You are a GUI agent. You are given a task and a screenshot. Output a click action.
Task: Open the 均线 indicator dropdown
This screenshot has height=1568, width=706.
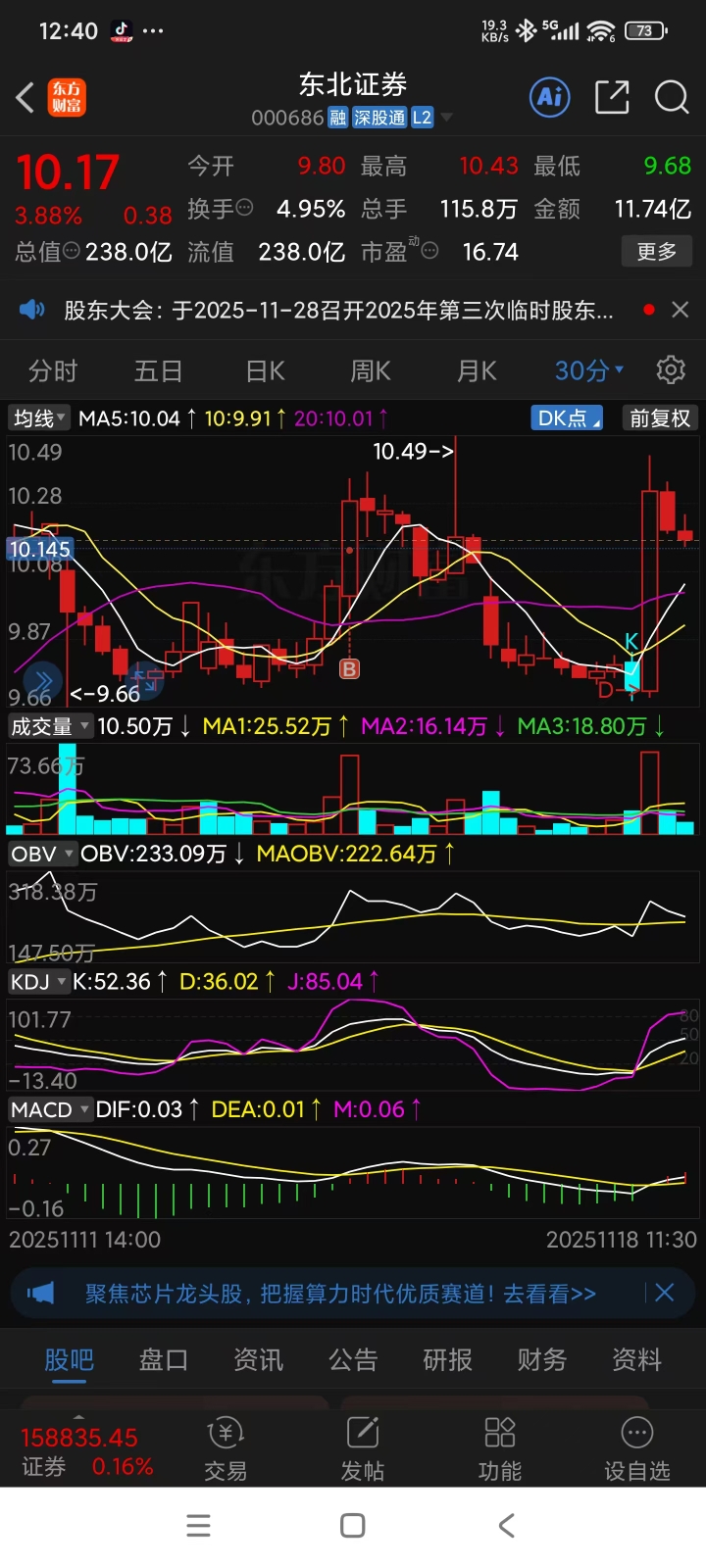pyautogui.click(x=39, y=418)
